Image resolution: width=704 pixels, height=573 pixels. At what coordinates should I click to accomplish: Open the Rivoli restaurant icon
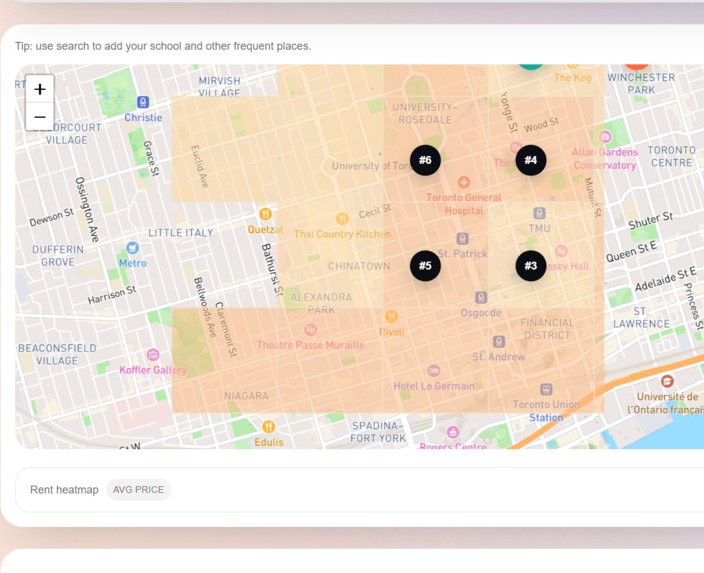pos(392,317)
